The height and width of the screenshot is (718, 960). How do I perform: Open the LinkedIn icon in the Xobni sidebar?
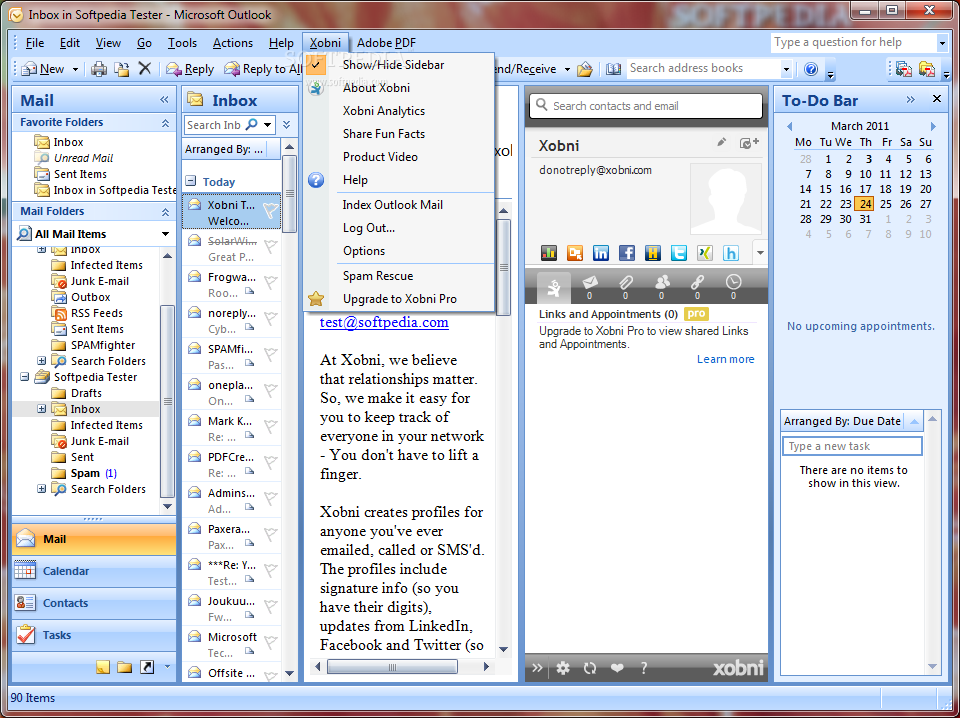click(601, 252)
